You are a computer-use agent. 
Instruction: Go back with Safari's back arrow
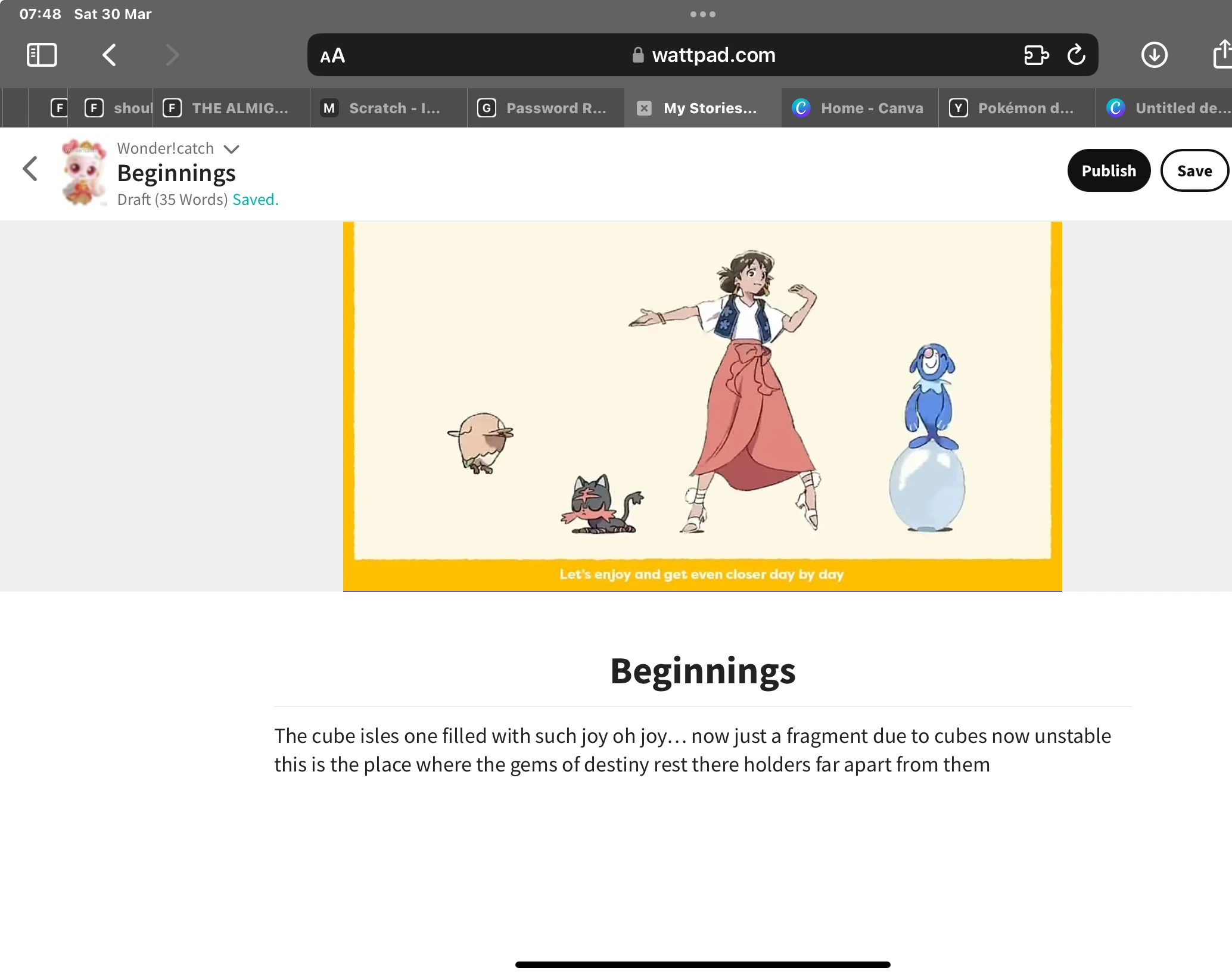coord(109,55)
